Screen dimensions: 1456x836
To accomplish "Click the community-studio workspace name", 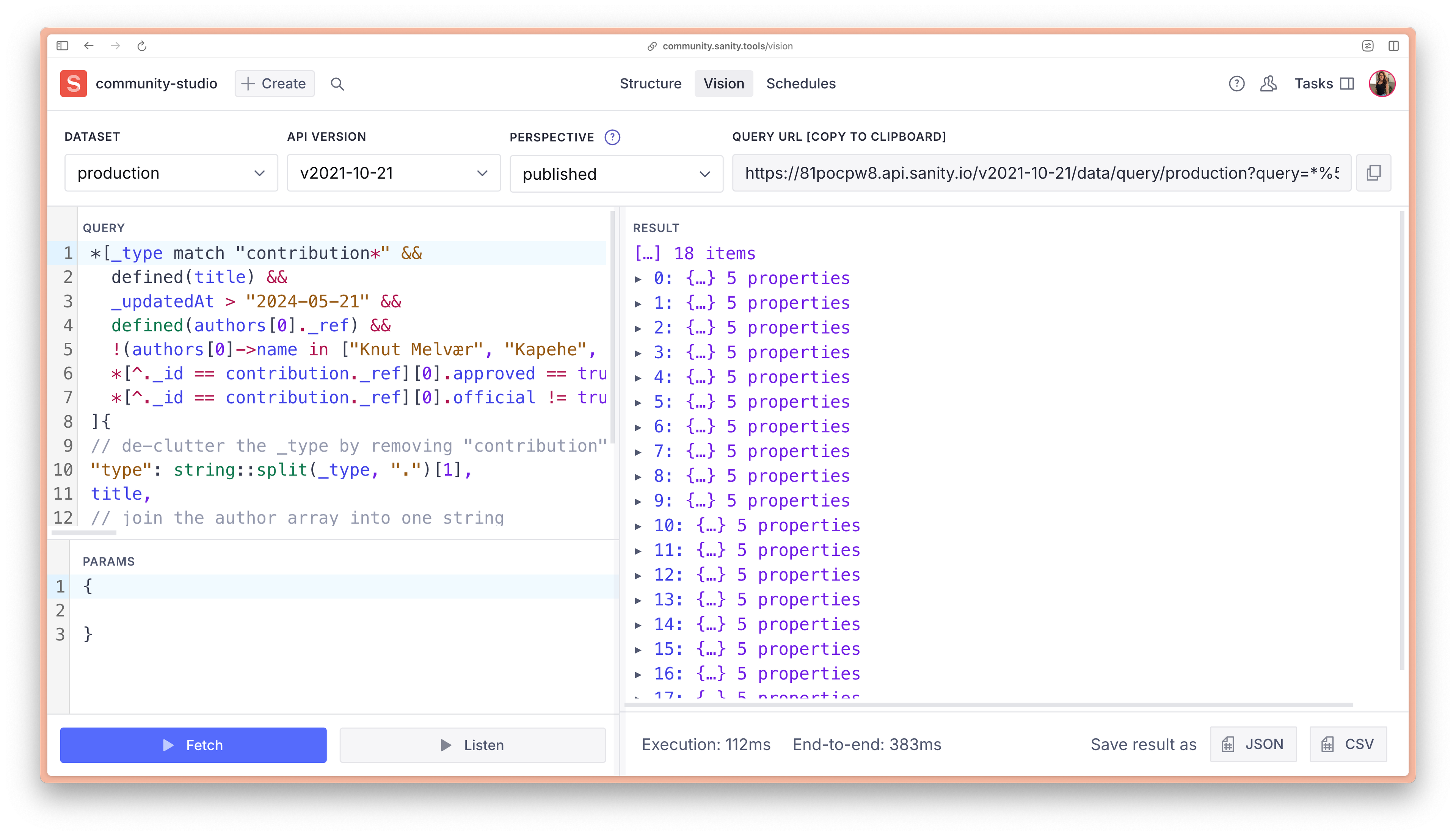I will pyautogui.click(x=156, y=84).
